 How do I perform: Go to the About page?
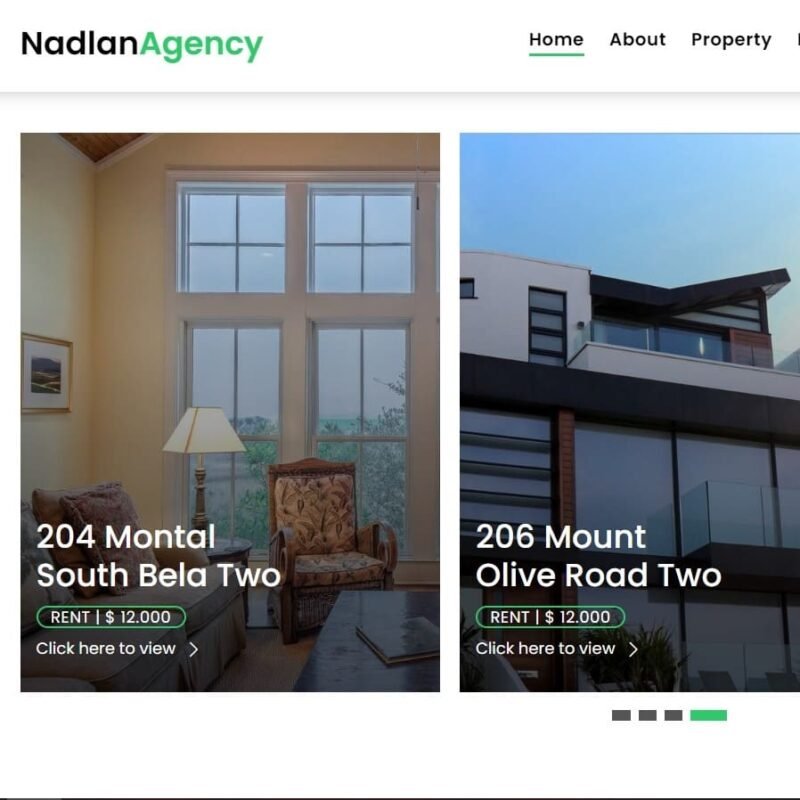point(638,40)
